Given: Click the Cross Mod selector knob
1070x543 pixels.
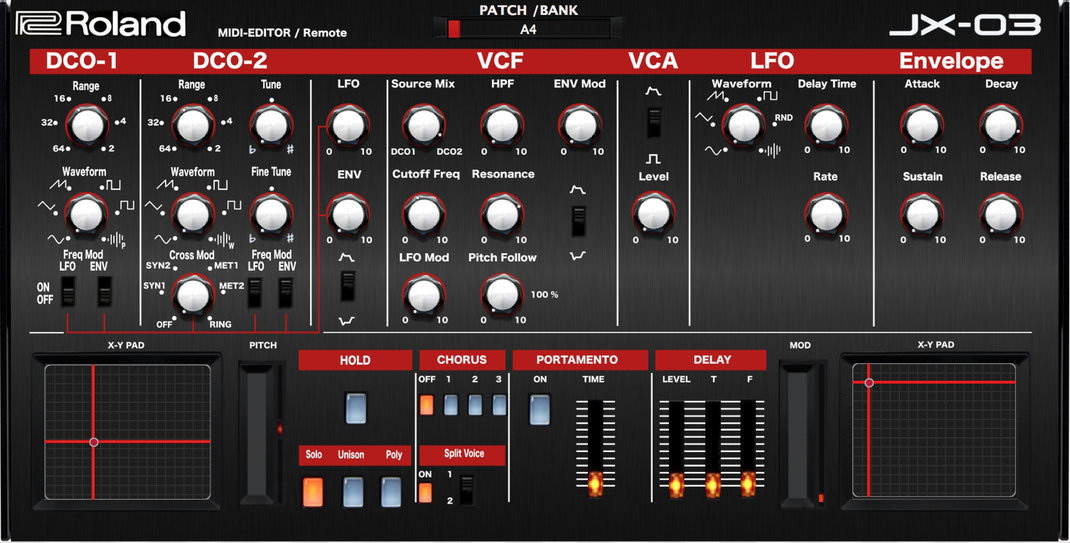Looking at the screenshot, I should pyautogui.click(x=193, y=295).
